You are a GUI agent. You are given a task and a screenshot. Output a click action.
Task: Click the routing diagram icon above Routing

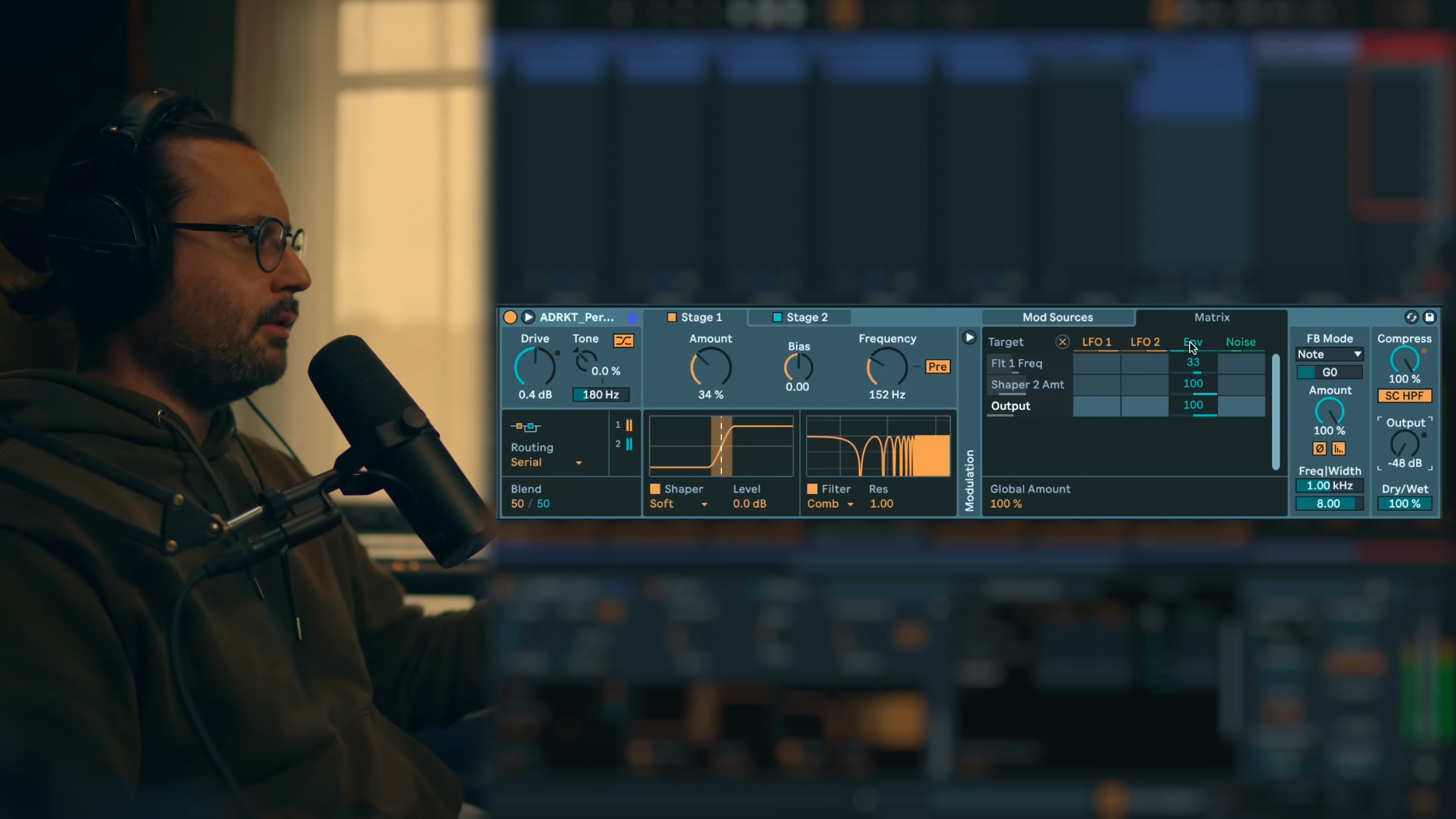point(526,427)
